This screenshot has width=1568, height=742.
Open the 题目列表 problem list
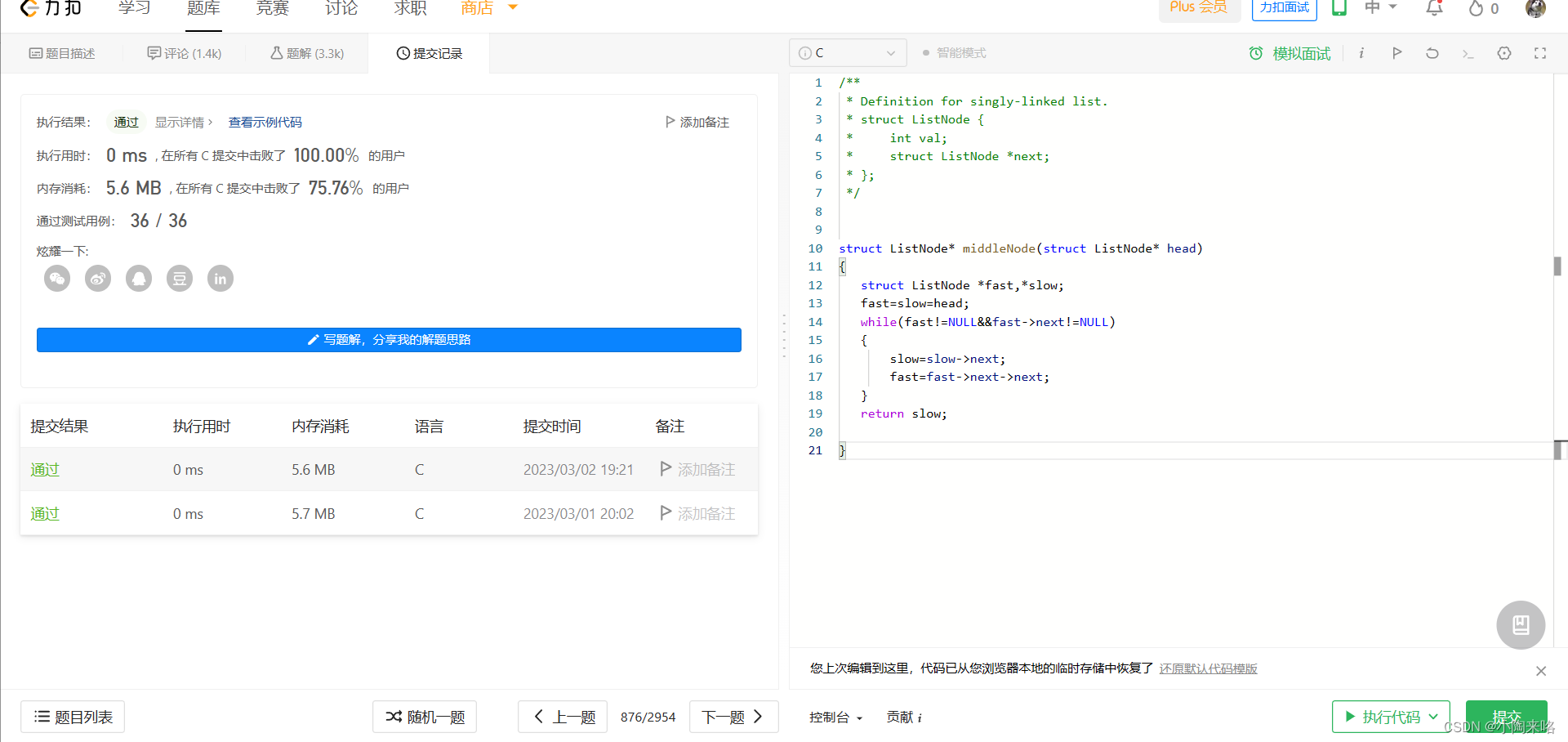tap(73, 717)
